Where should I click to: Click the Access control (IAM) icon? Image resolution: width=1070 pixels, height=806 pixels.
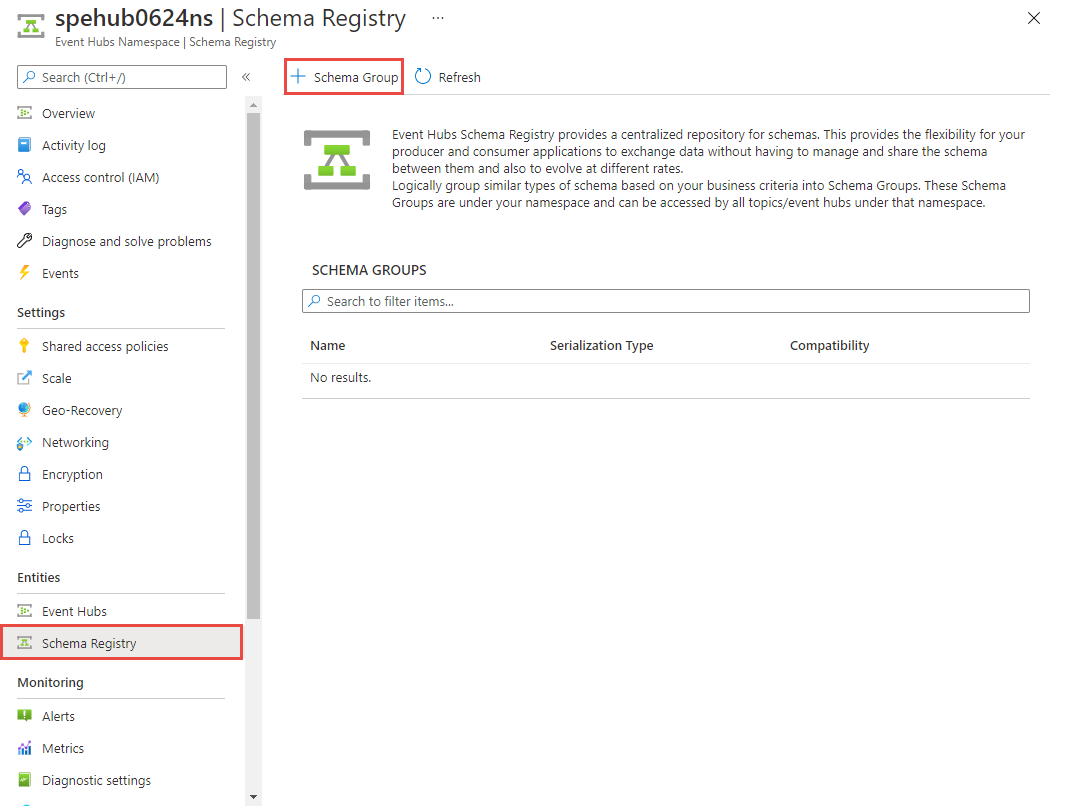click(25, 177)
